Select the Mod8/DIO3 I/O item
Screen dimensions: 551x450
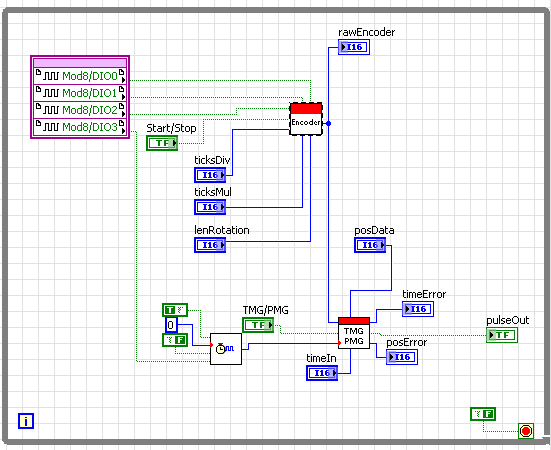80,126
